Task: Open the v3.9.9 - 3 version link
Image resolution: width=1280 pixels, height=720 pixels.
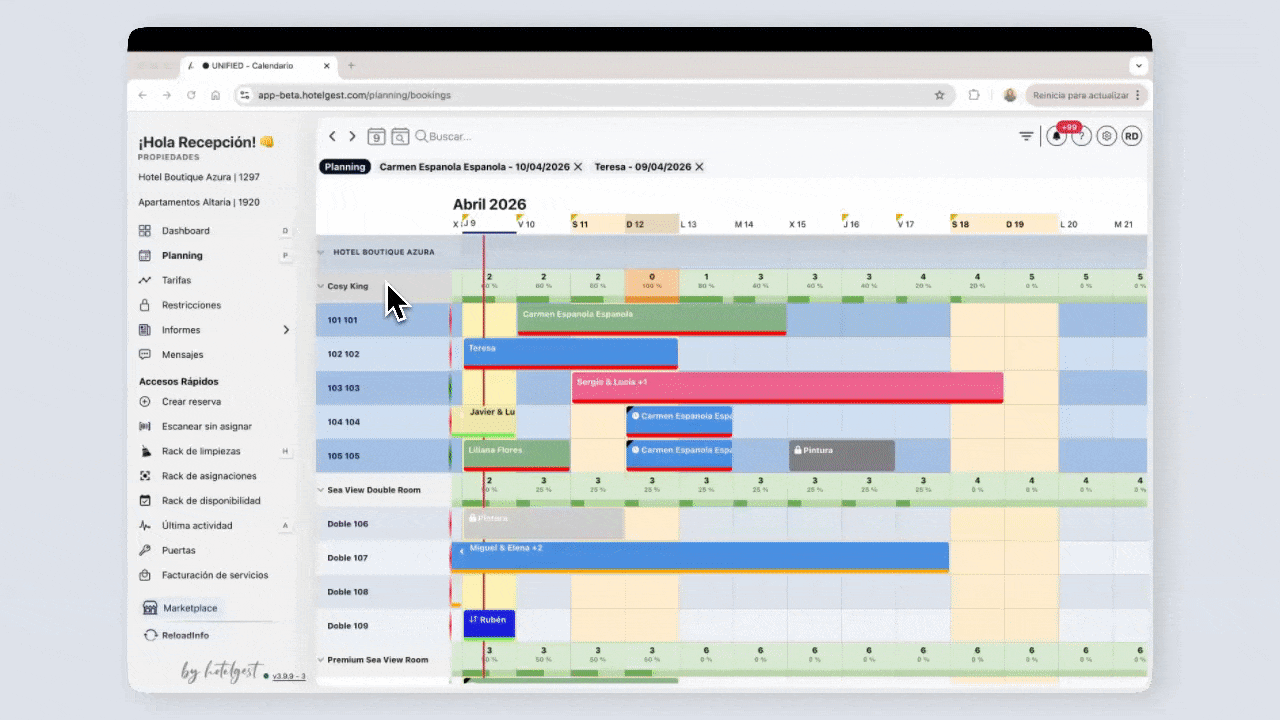Action: (289, 676)
